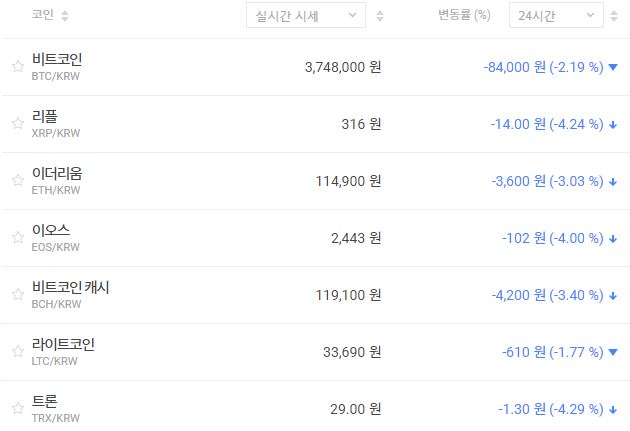Select the 비트코인 캐시 coin name

(70, 287)
